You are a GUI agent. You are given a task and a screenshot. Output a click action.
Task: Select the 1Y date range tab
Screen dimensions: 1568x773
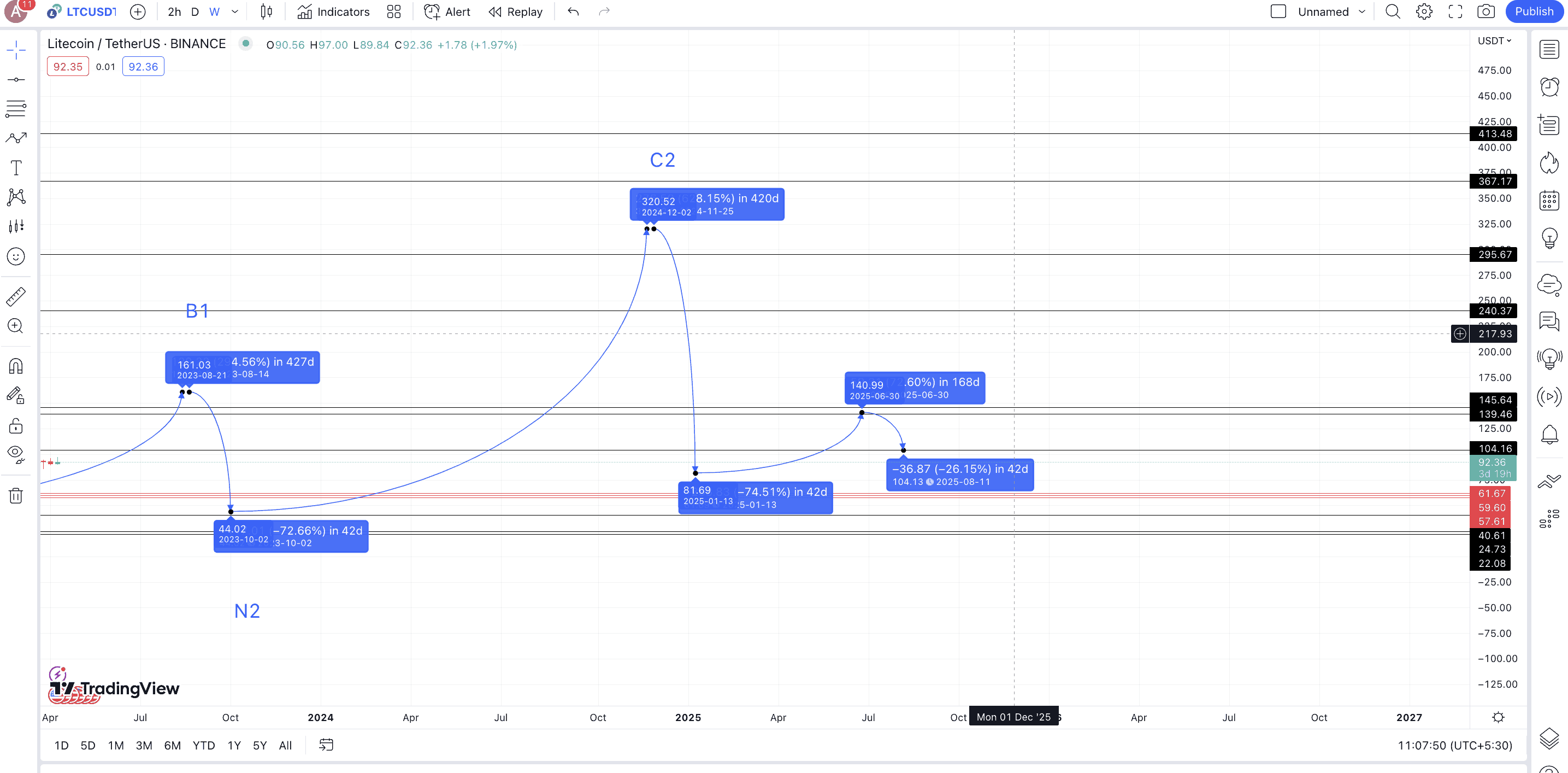(x=234, y=745)
